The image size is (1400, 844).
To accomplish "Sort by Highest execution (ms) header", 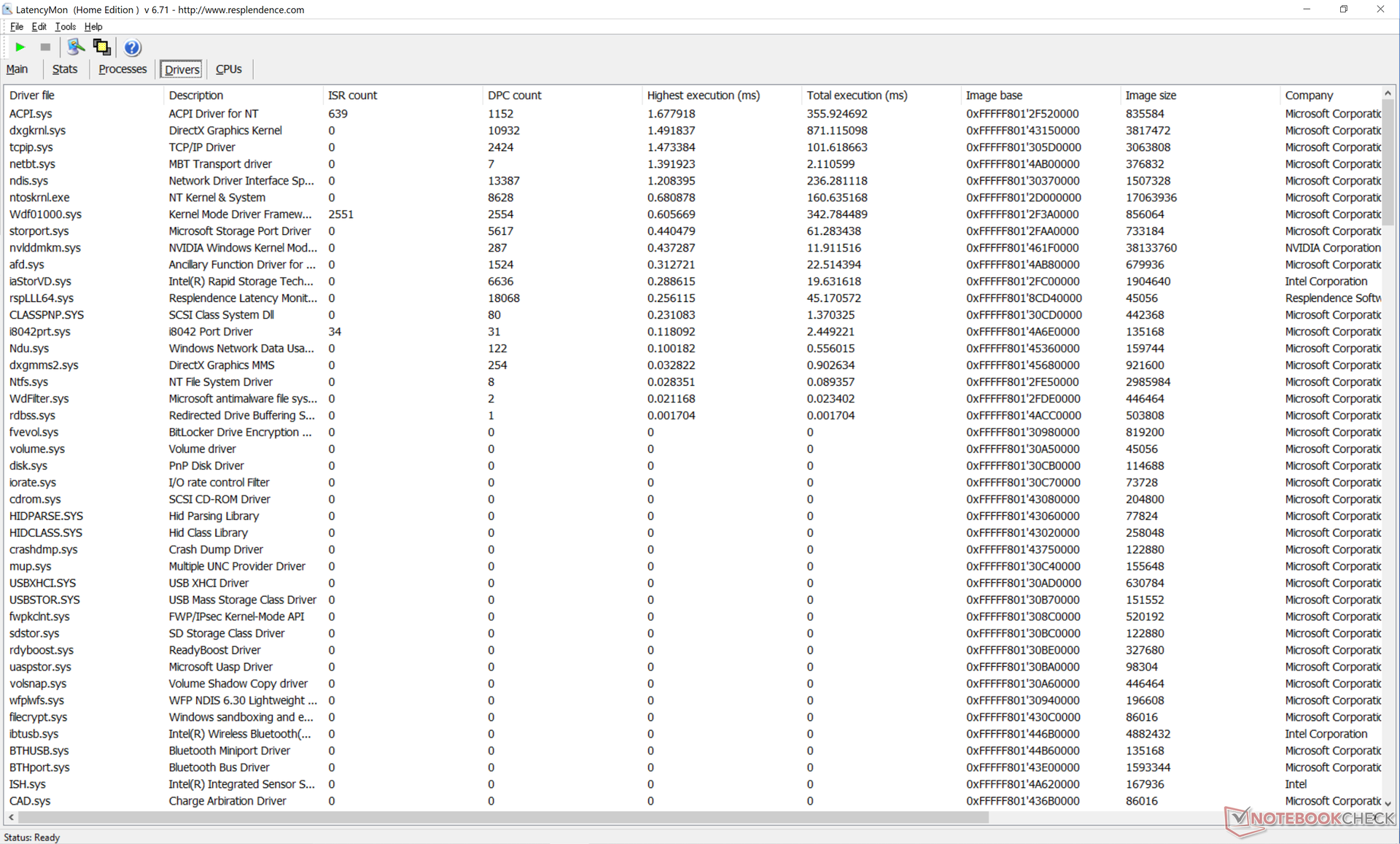I will coord(703,96).
